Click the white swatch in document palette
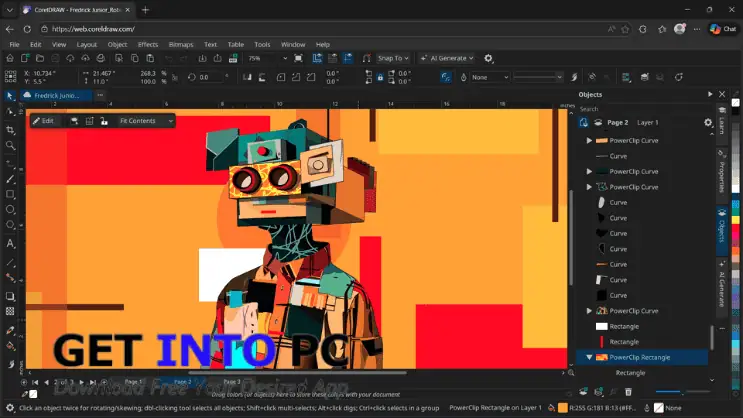743x418 pixels. [x=33, y=394]
